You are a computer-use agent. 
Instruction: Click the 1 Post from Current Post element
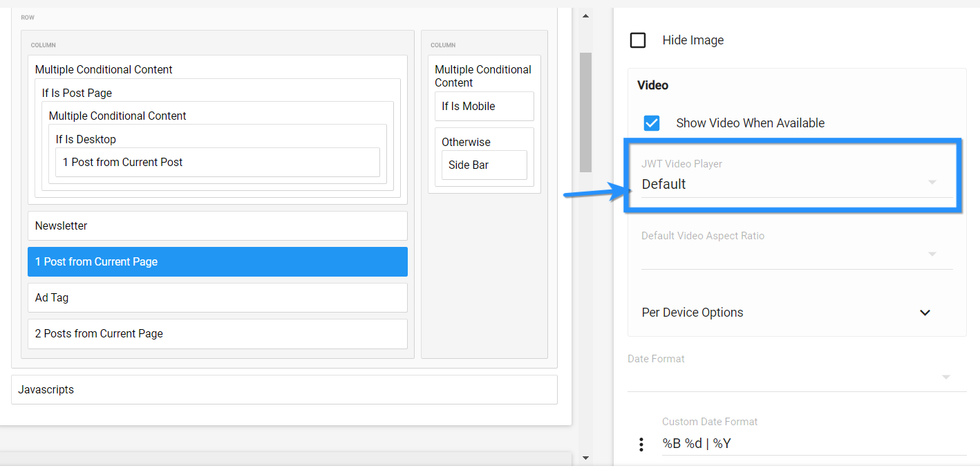[x=217, y=162]
